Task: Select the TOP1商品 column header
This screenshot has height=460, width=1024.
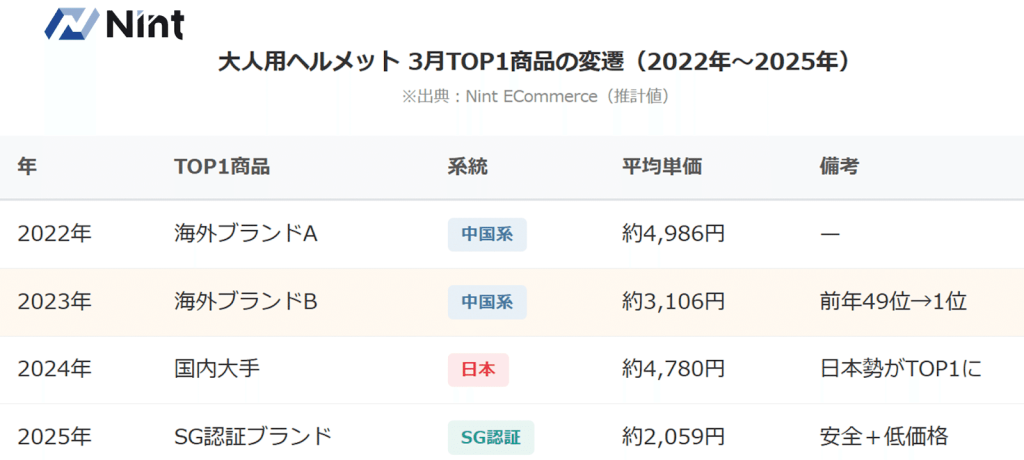Action: click(221, 167)
